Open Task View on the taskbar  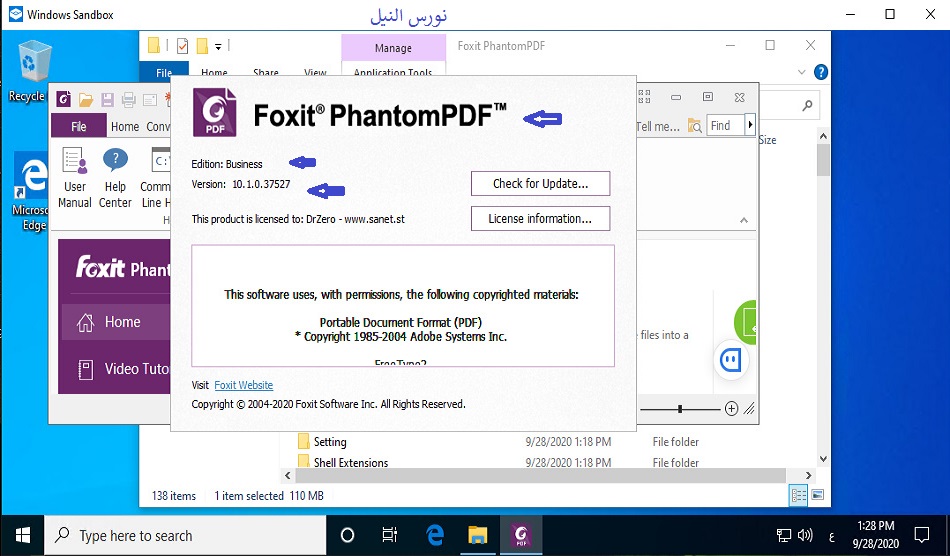click(390, 535)
